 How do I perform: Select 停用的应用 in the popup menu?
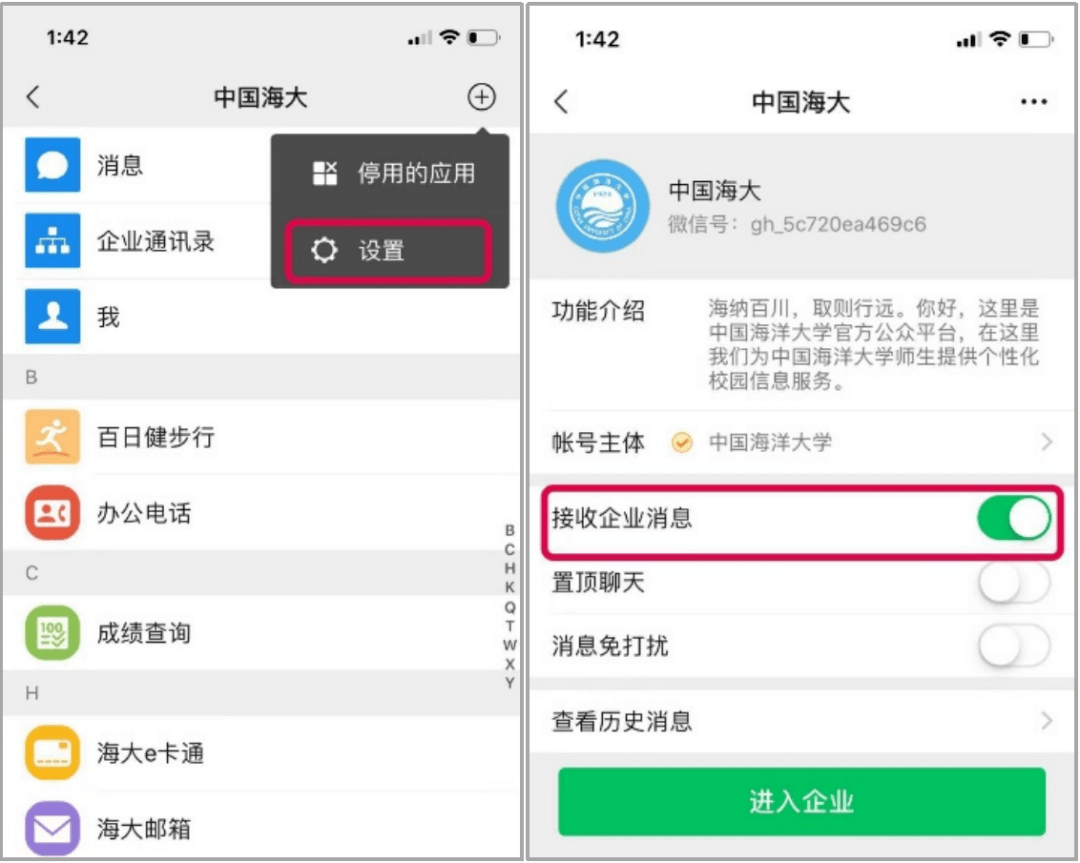(393, 173)
